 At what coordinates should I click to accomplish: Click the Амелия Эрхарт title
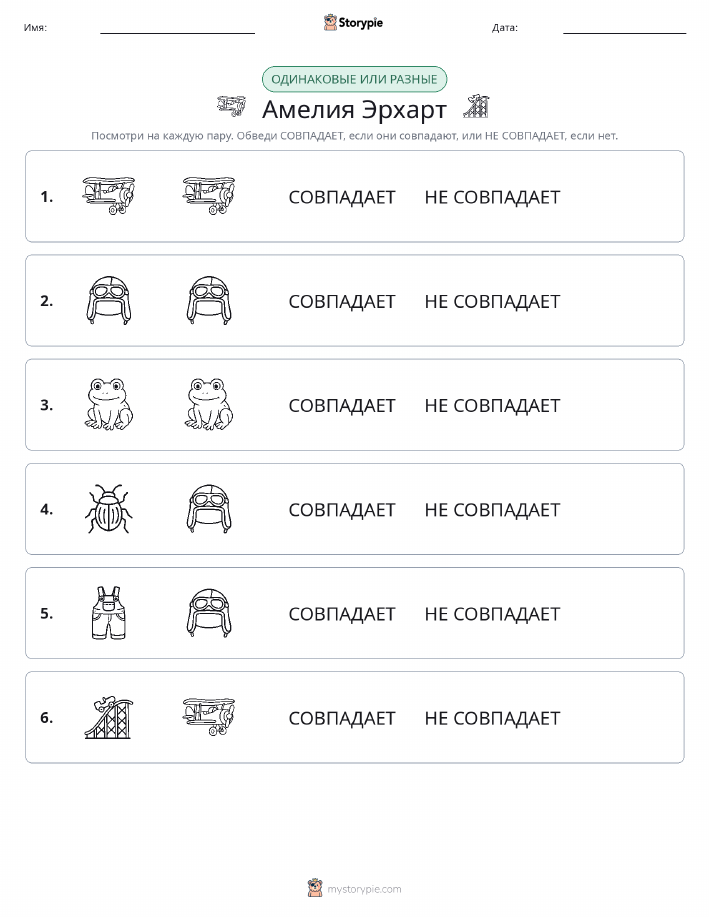tap(354, 109)
